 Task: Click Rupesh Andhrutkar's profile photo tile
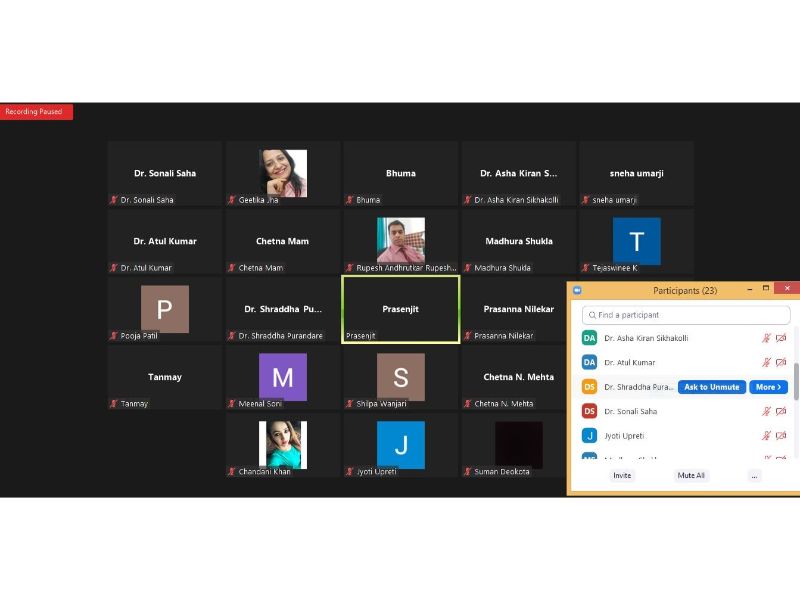point(401,241)
